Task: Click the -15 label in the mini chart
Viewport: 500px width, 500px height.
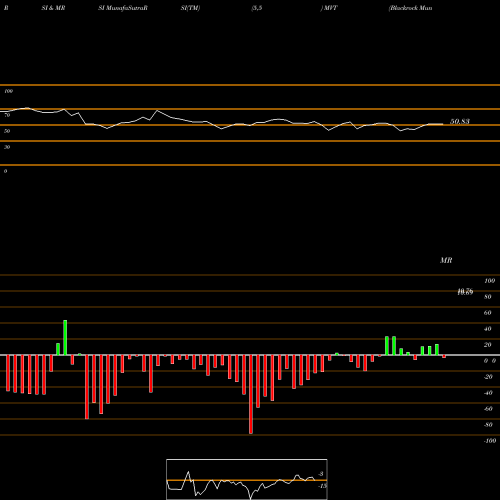Action: [322, 486]
